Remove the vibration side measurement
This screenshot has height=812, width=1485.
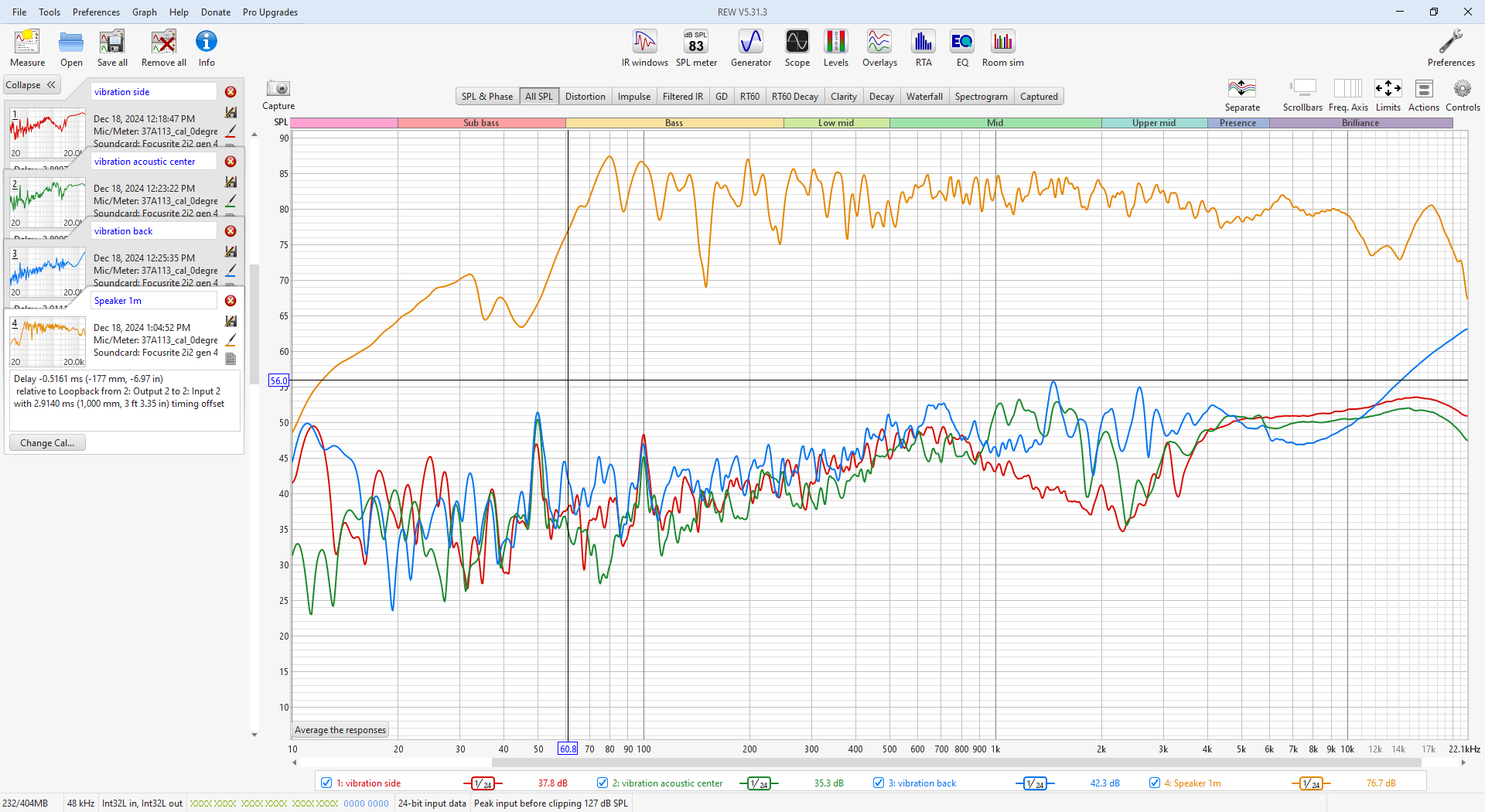230,92
